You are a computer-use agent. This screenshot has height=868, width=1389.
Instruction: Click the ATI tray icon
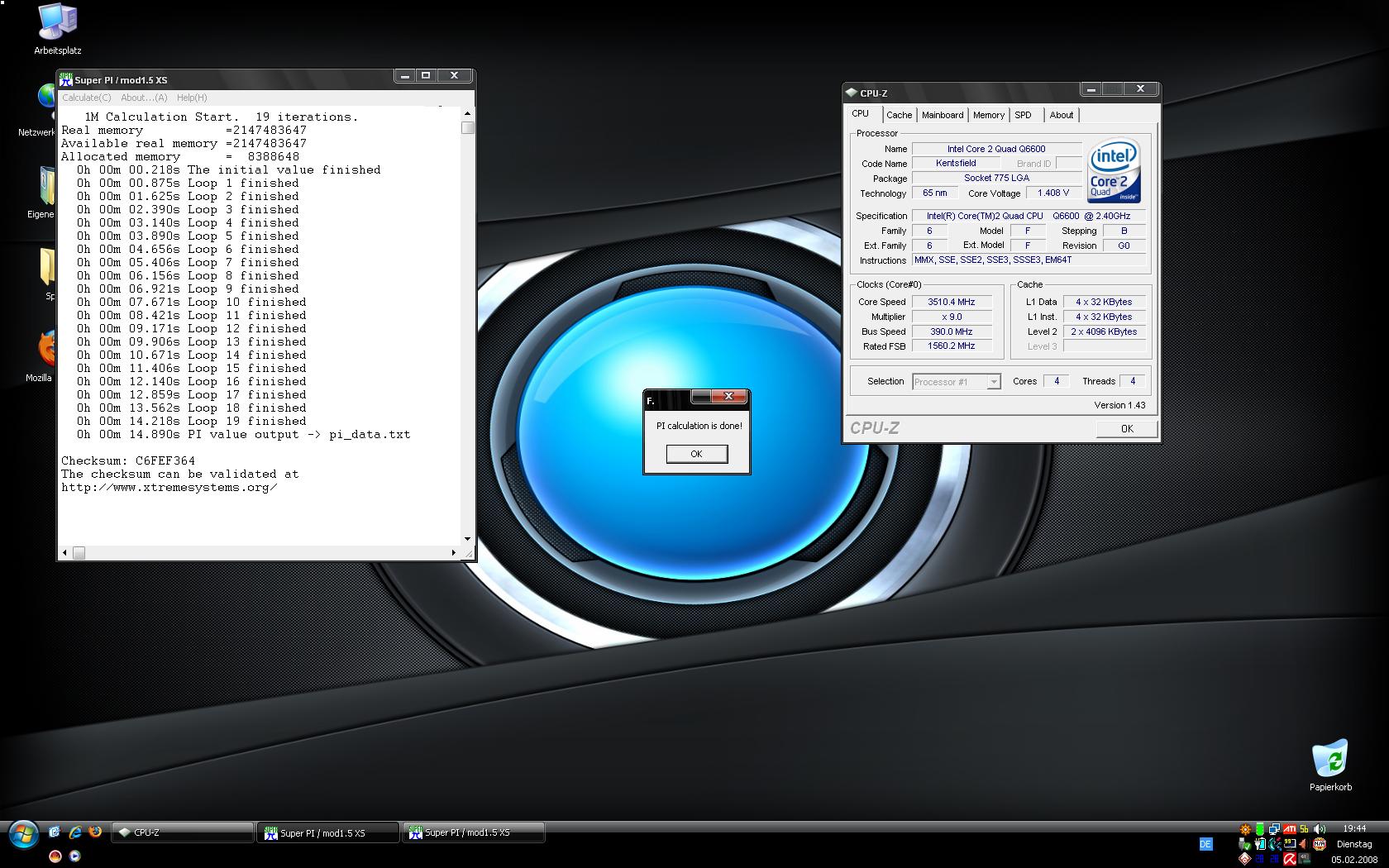click(x=1289, y=829)
